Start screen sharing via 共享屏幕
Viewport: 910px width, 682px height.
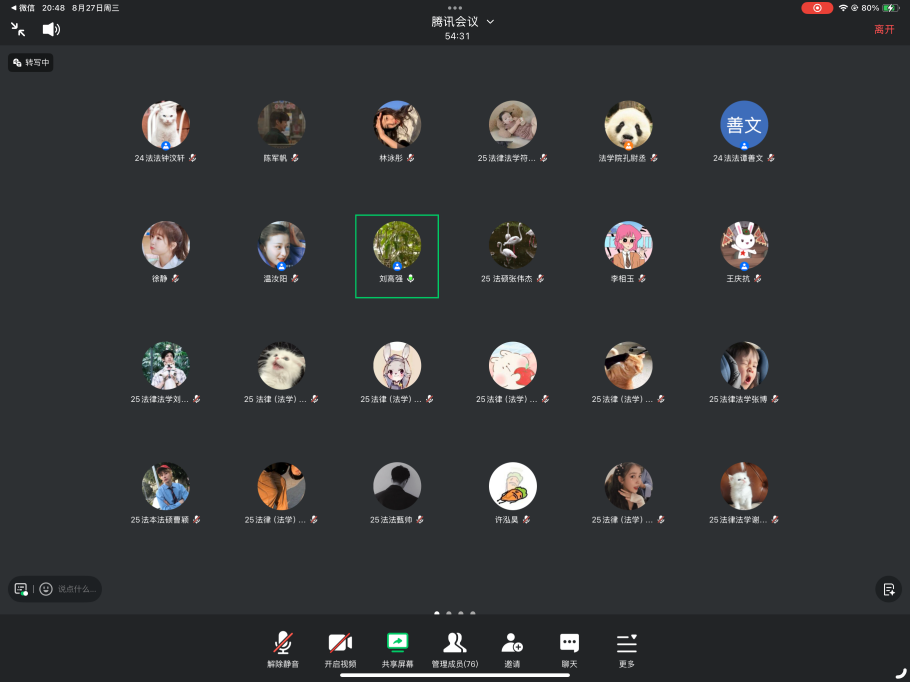coord(397,648)
